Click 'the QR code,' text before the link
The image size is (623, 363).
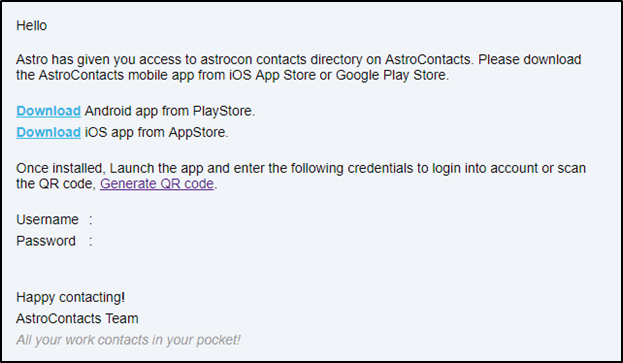pos(56,184)
